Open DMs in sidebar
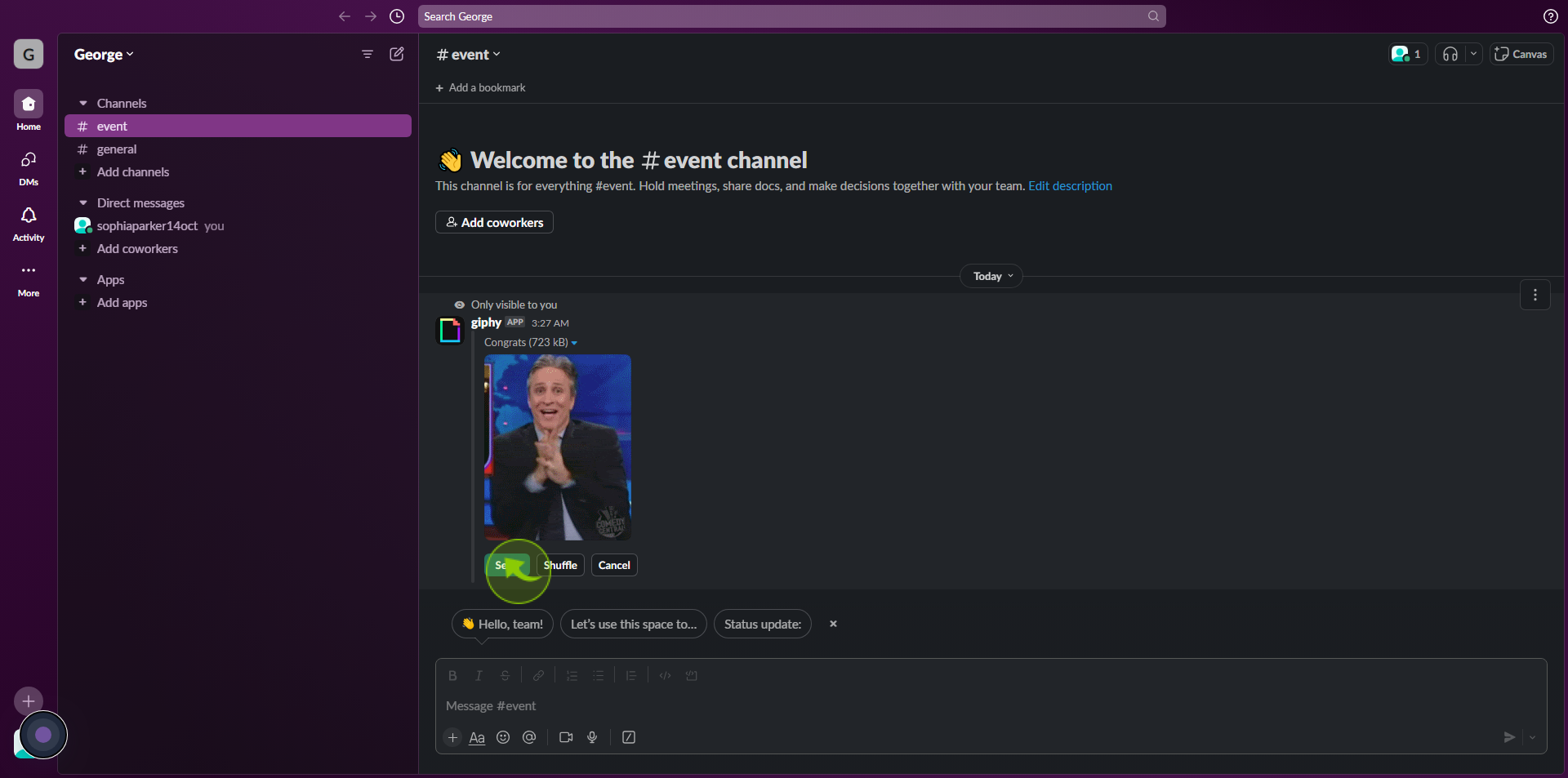Viewport: 1568px width, 778px height. tap(29, 167)
